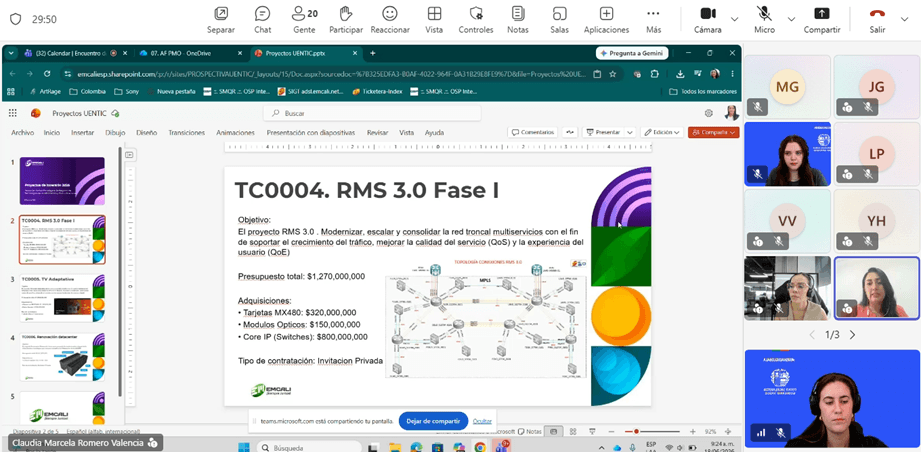Leave the meeting with Salir
The height and width of the screenshot is (452, 921).
point(878,19)
